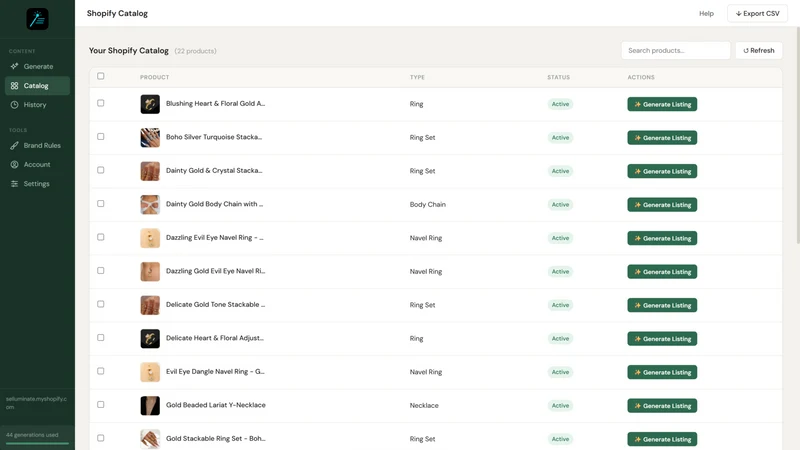This screenshot has height=450, width=800.
Task: Click the app logo in the sidebar
Action: coord(37,19)
